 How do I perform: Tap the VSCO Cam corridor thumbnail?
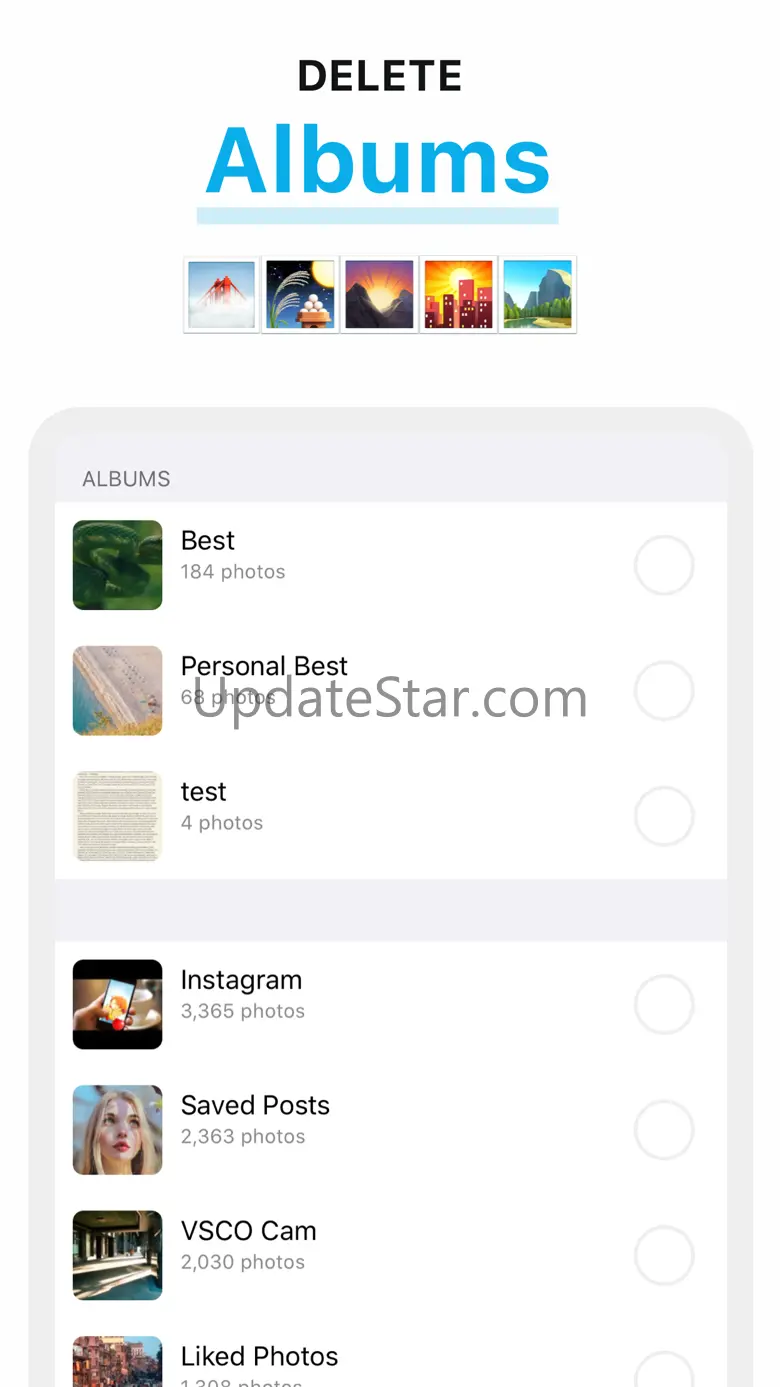118,1255
